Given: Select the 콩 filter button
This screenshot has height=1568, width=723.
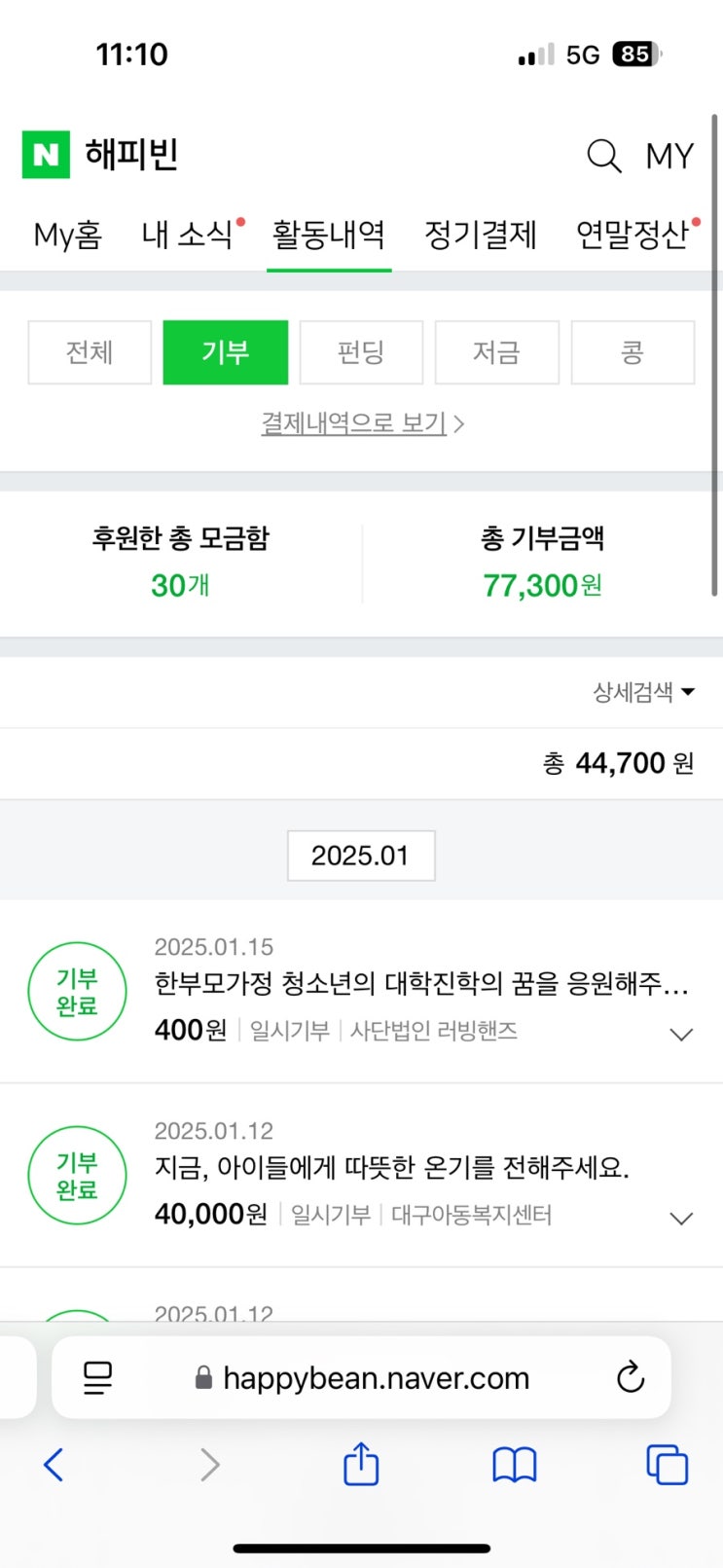Looking at the screenshot, I should 633,352.
